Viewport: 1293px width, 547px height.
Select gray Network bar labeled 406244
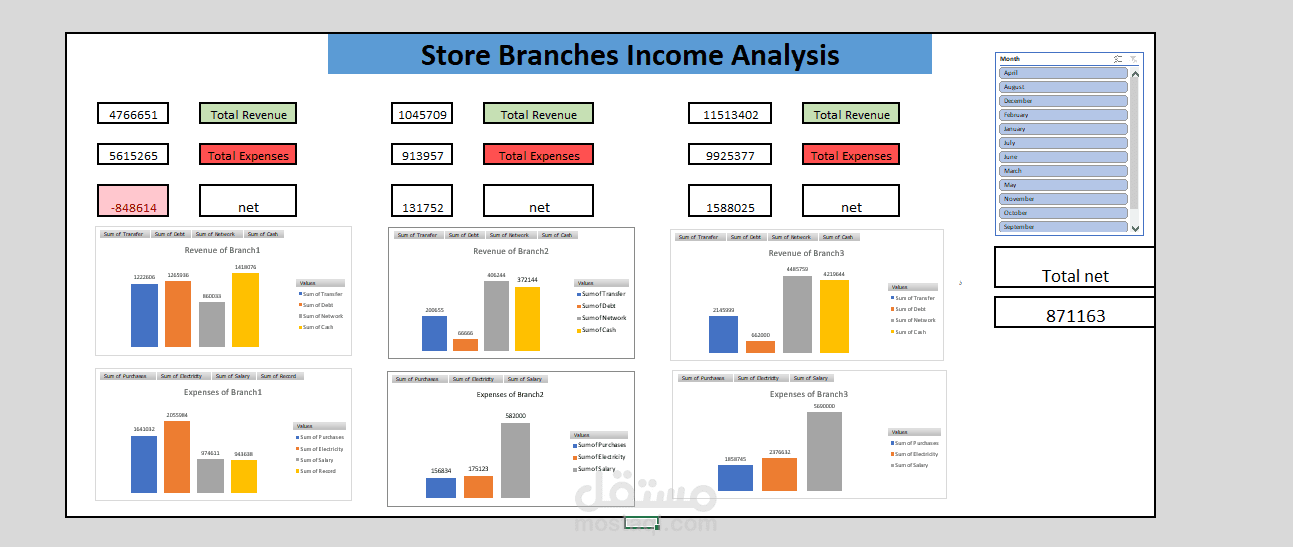(497, 316)
